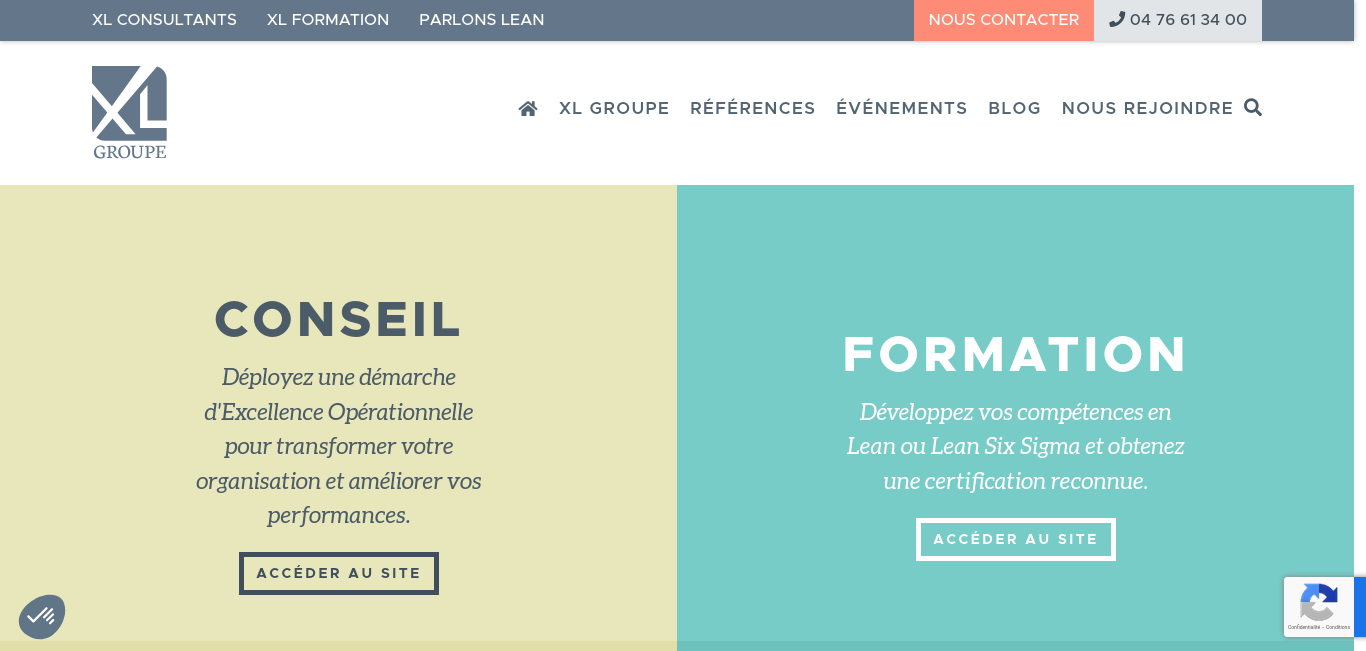Follow the XL FORMATION top link

[x=328, y=20]
